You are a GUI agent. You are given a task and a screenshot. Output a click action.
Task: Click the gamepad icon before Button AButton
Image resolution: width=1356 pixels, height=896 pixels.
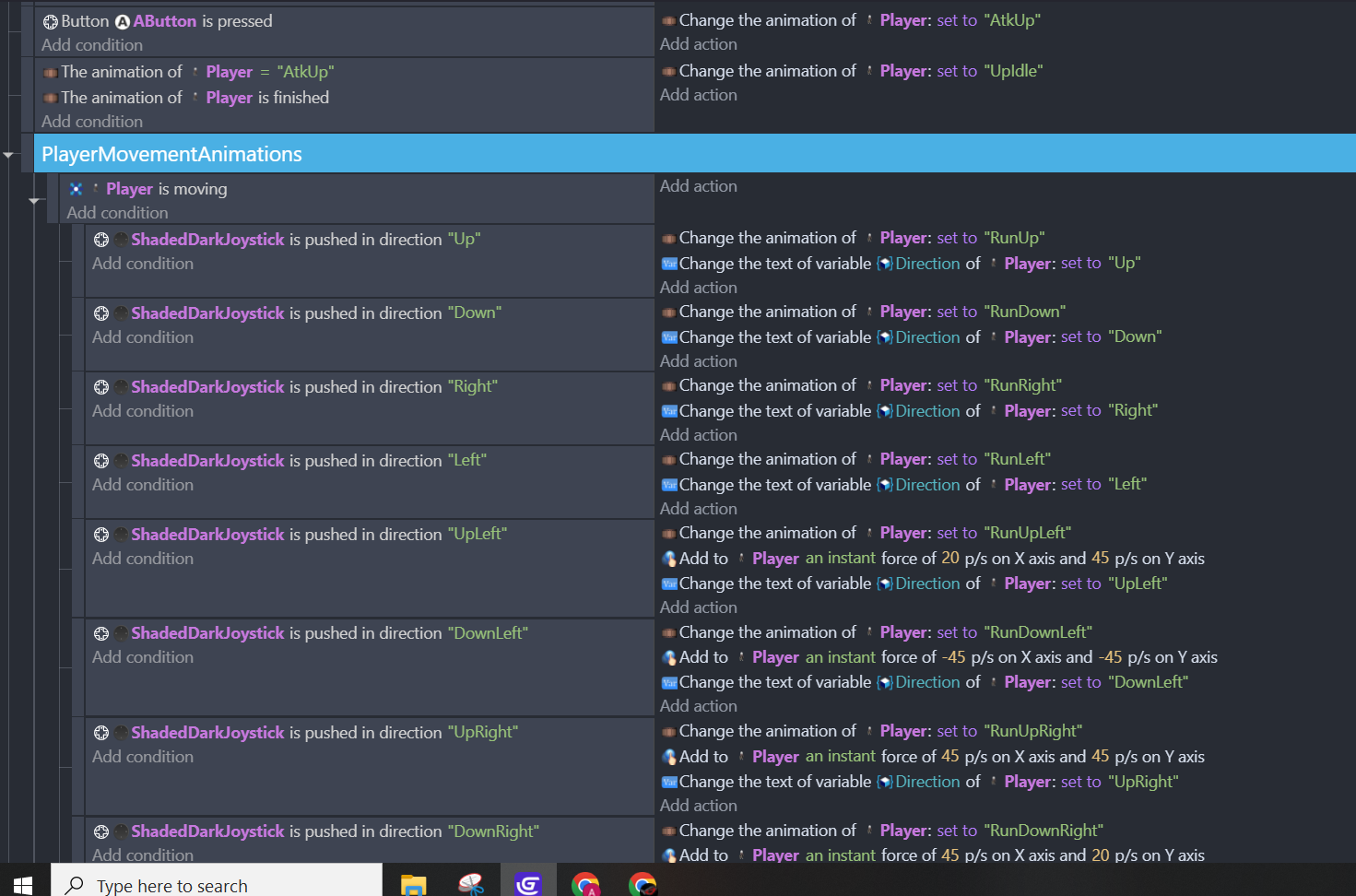pos(51,21)
